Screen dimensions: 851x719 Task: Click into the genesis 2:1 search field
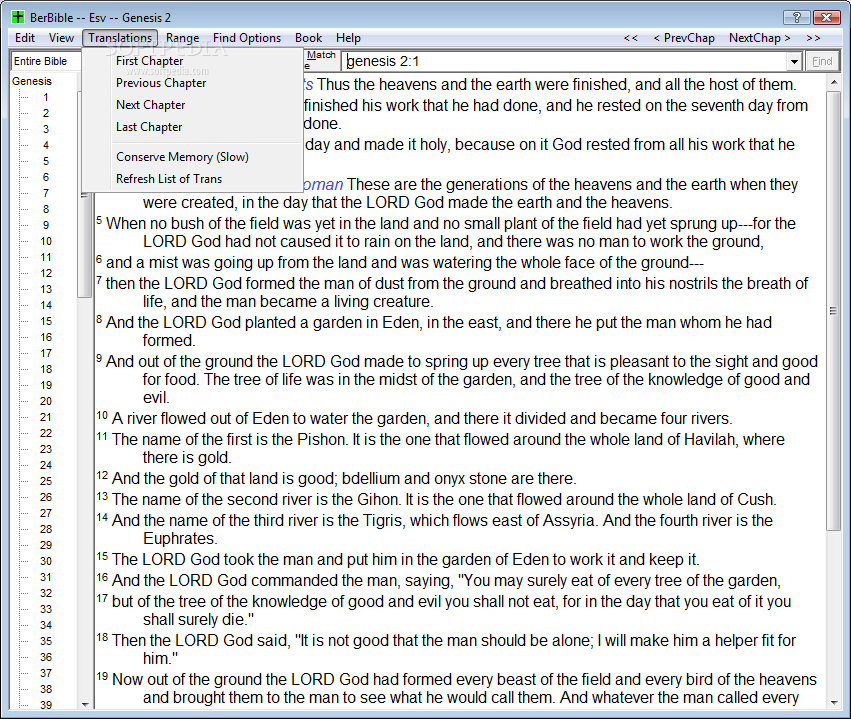click(564, 61)
